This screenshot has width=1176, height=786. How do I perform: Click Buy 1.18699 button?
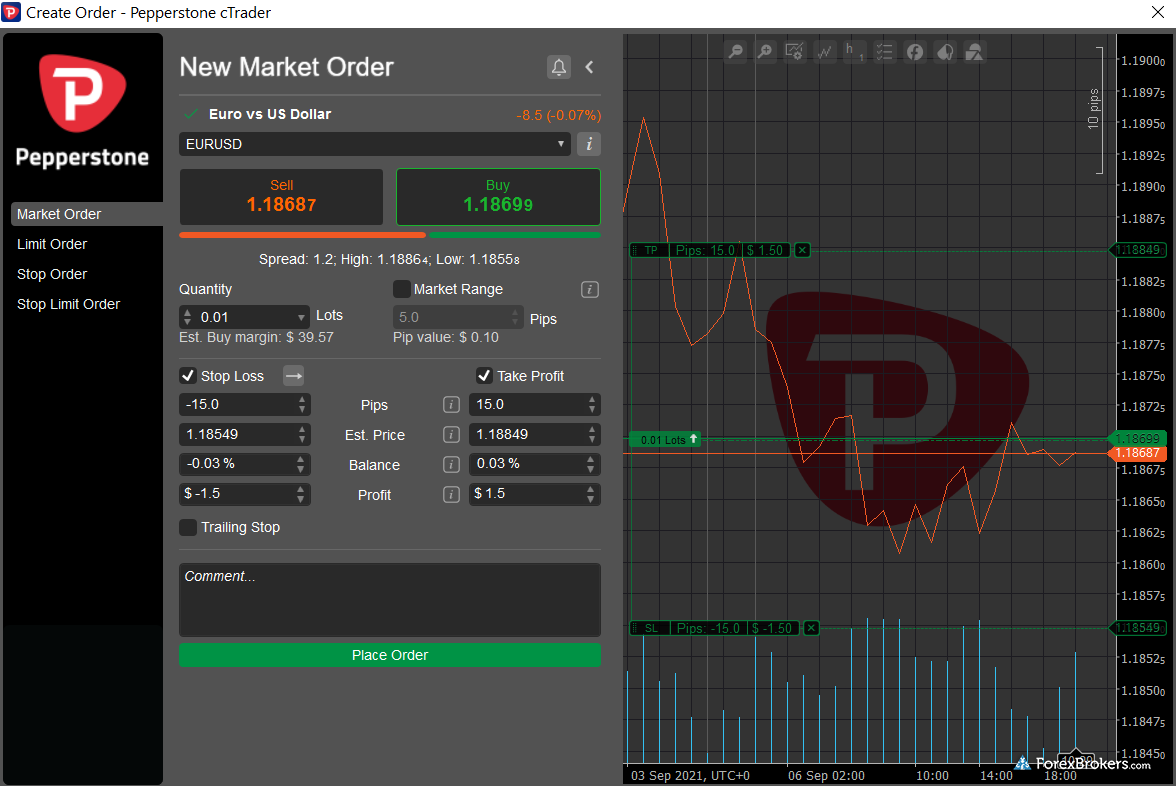[498, 196]
